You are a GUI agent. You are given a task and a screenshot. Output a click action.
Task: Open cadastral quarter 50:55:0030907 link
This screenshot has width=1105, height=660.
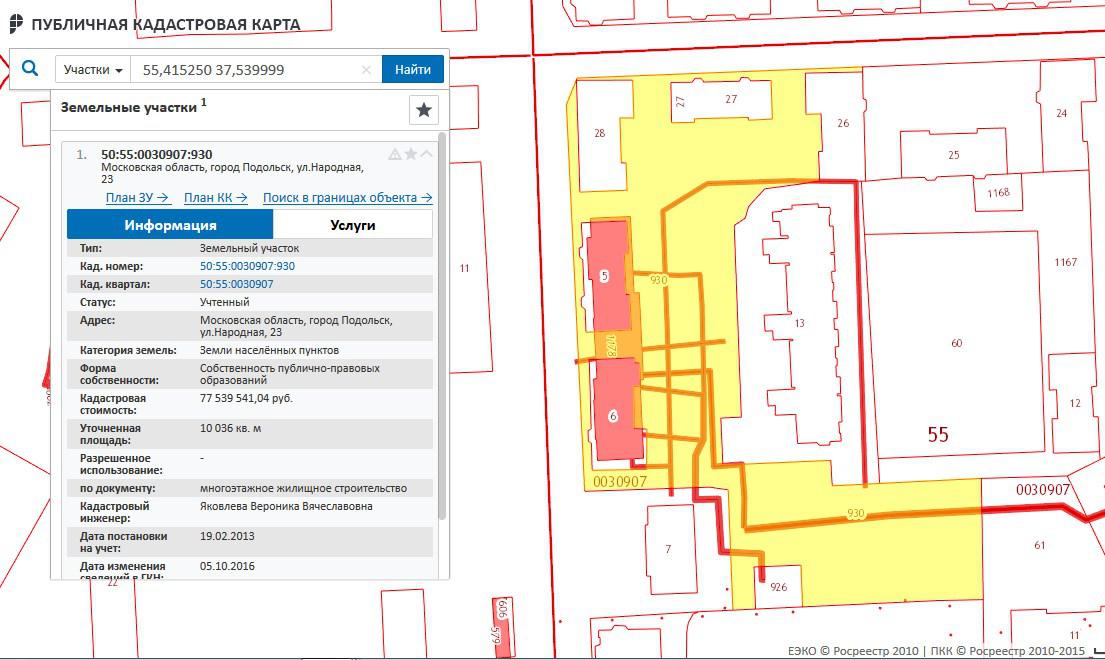[236, 284]
